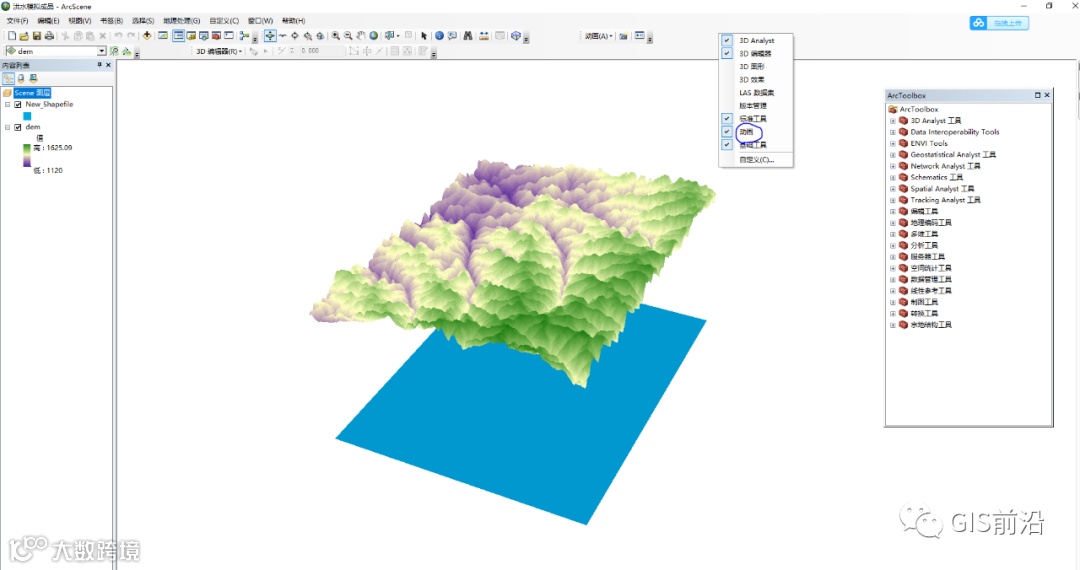Viewport: 1080px width, 570px height.
Task: Select the Scene 图层 root item
Action: point(32,93)
